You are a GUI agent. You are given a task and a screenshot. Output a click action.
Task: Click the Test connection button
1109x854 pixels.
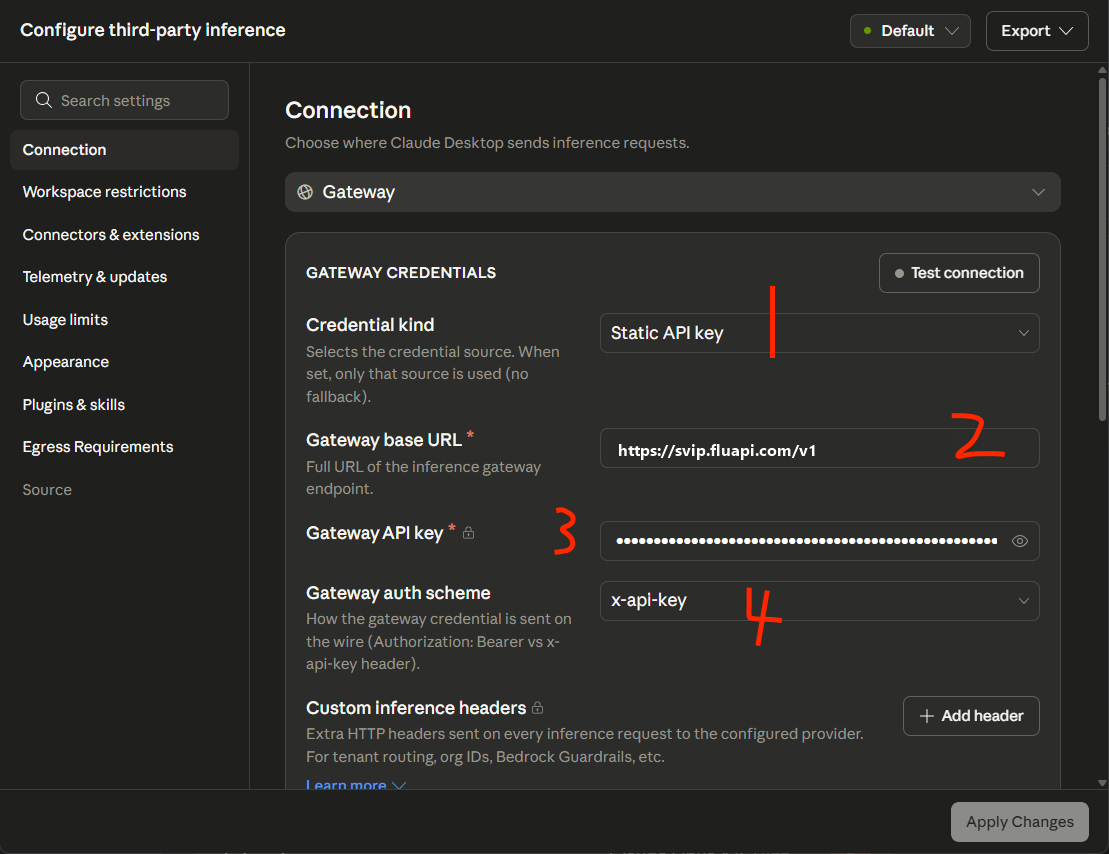pyautogui.click(x=958, y=273)
